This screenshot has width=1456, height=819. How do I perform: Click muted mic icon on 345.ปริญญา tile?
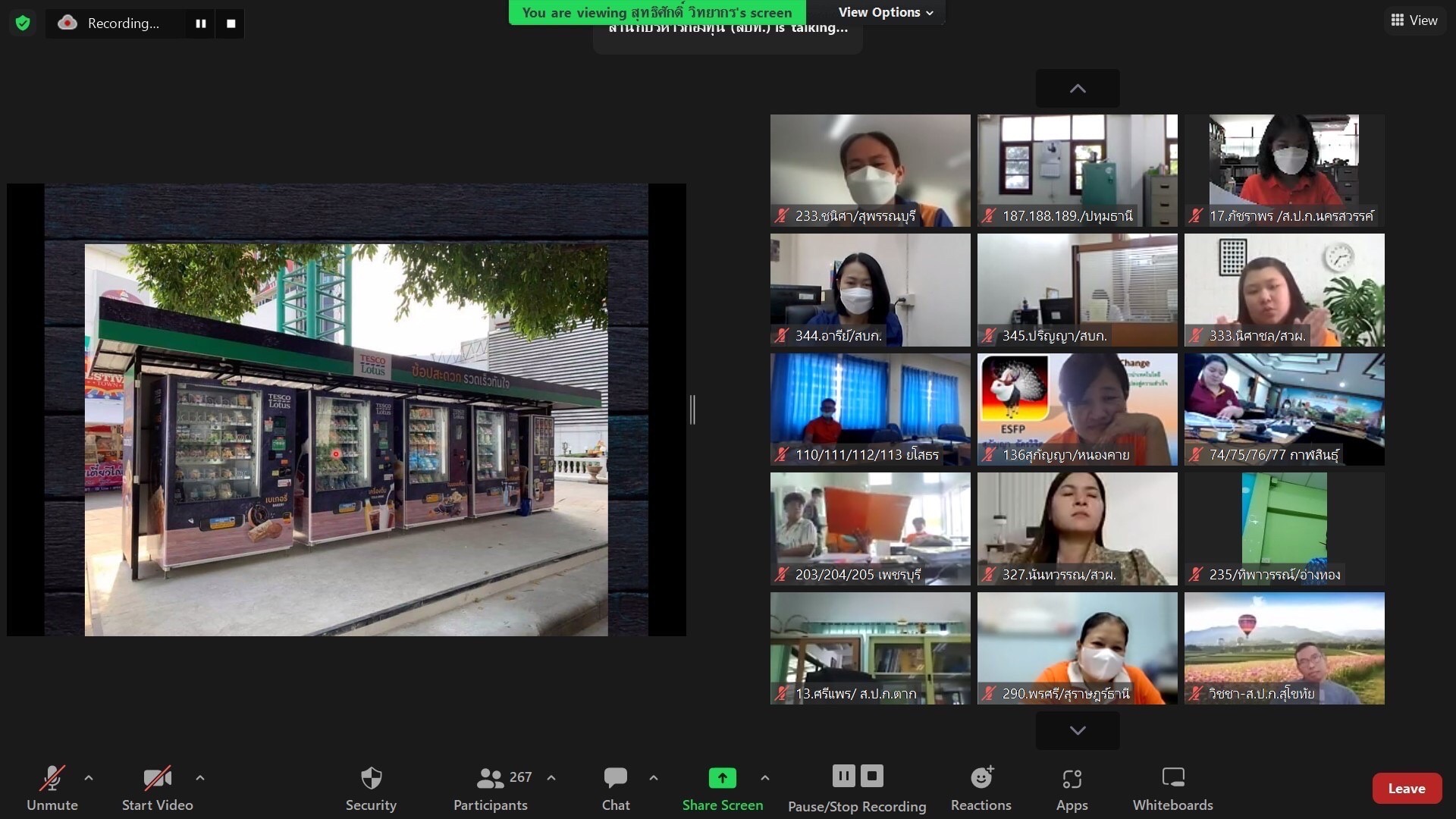[989, 335]
